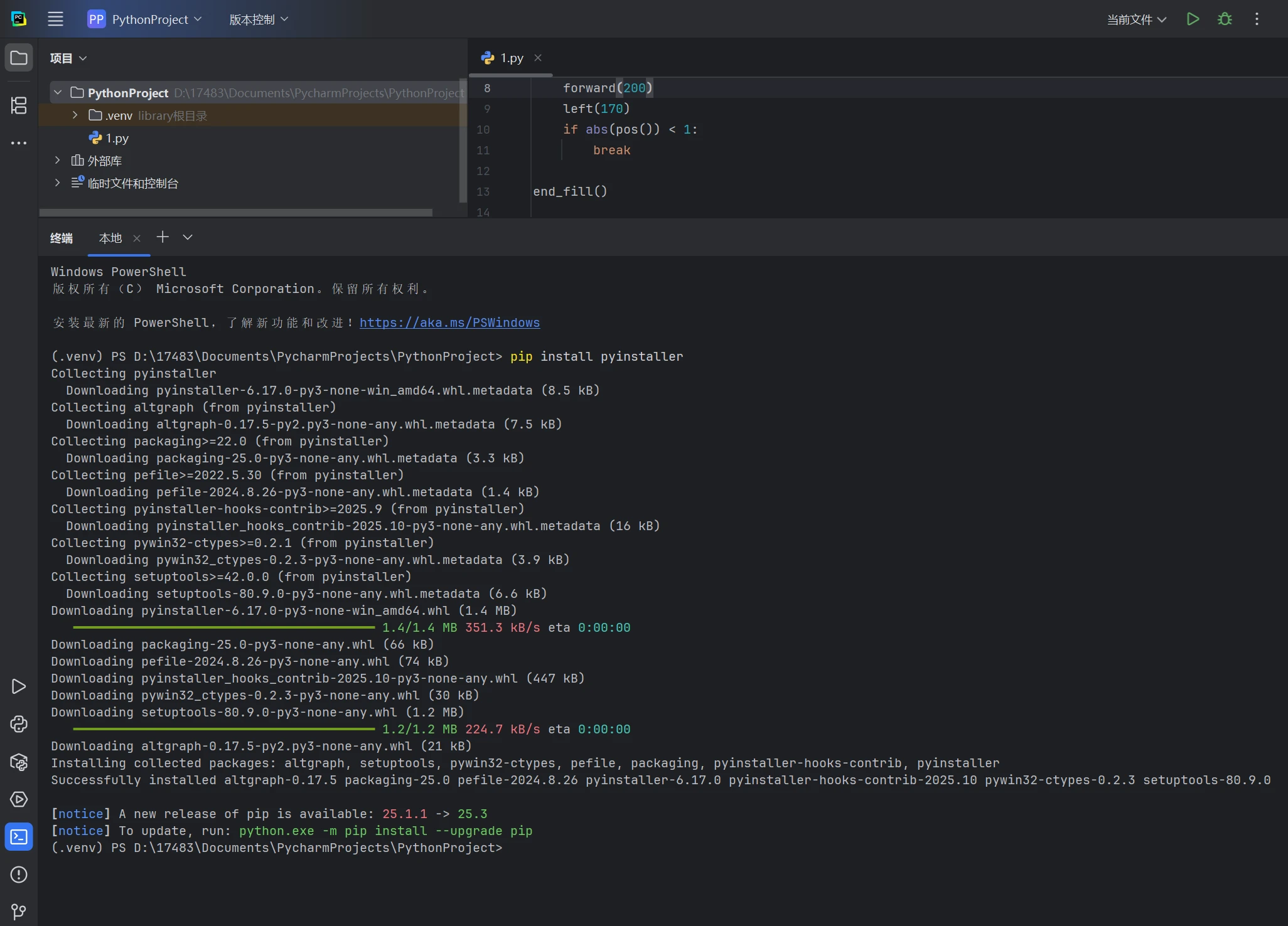Image resolution: width=1288 pixels, height=926 pixels.
Task: Open the Python Console
Action: (x=19, y=725)
